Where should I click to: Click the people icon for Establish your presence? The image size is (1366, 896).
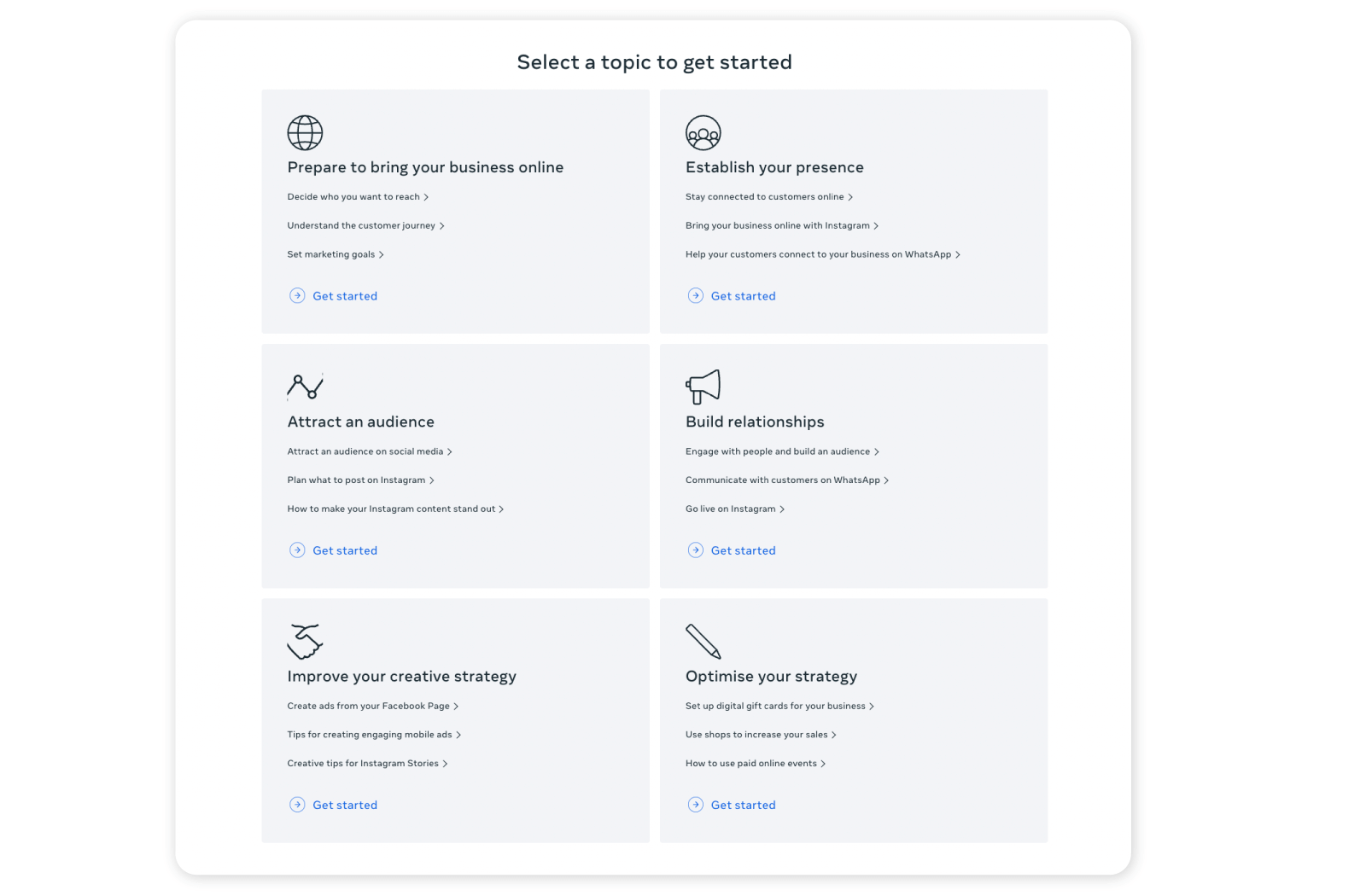[702, 132]
